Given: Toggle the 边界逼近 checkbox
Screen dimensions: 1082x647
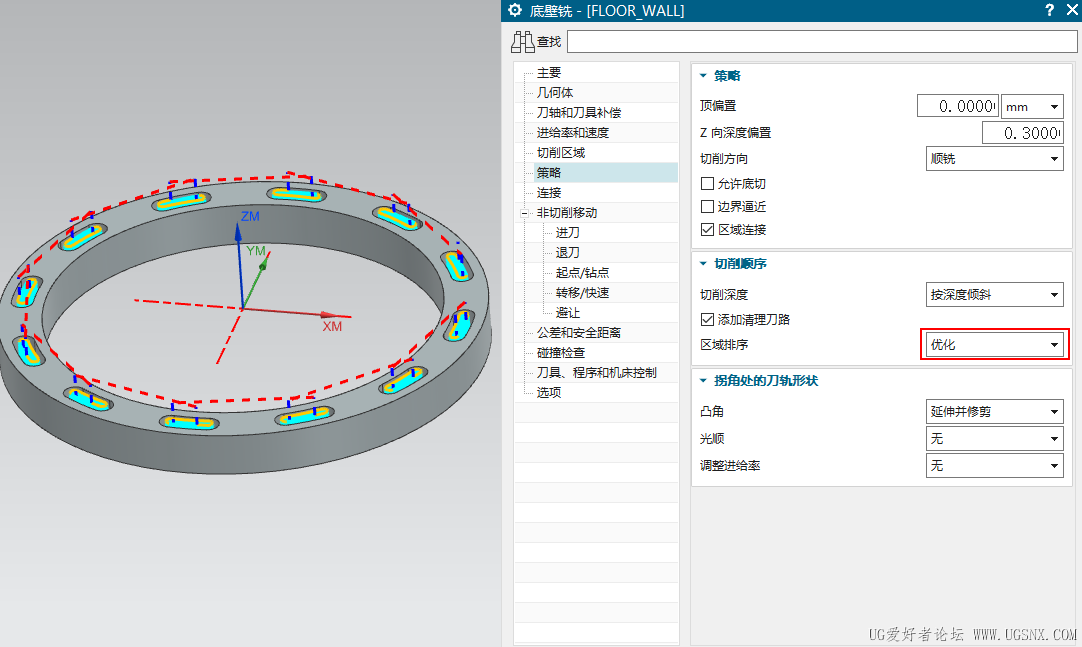Looking at the screenshot, I should [707, 206].
